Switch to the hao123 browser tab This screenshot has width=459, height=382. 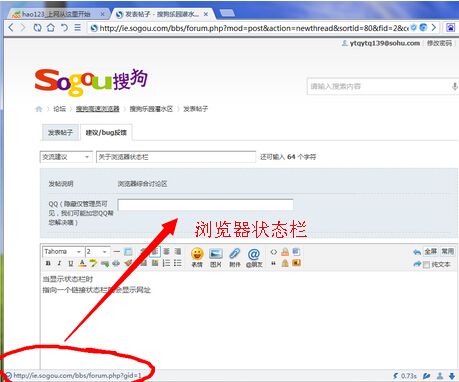click(x=56, y=14)
